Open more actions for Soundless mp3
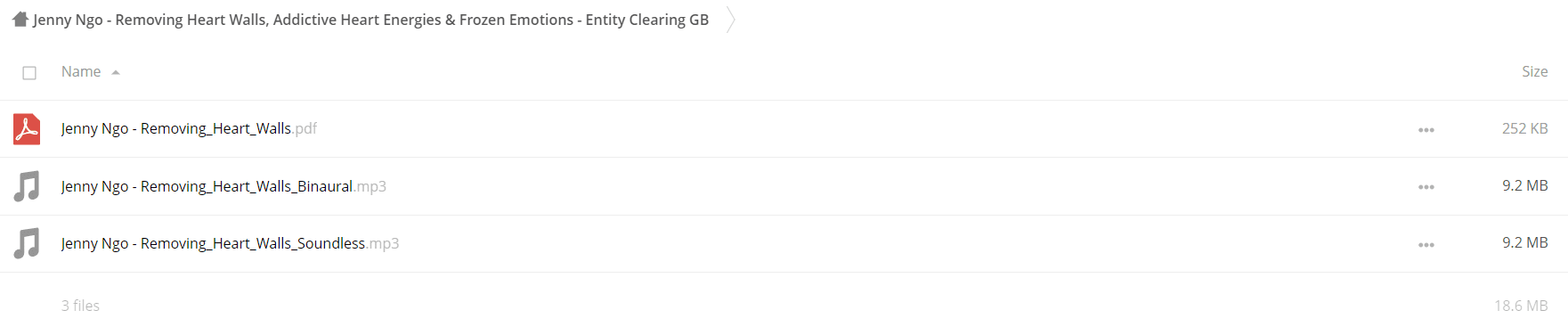Viewport: 1568px width, 335px height. (x=1426, y=245)
